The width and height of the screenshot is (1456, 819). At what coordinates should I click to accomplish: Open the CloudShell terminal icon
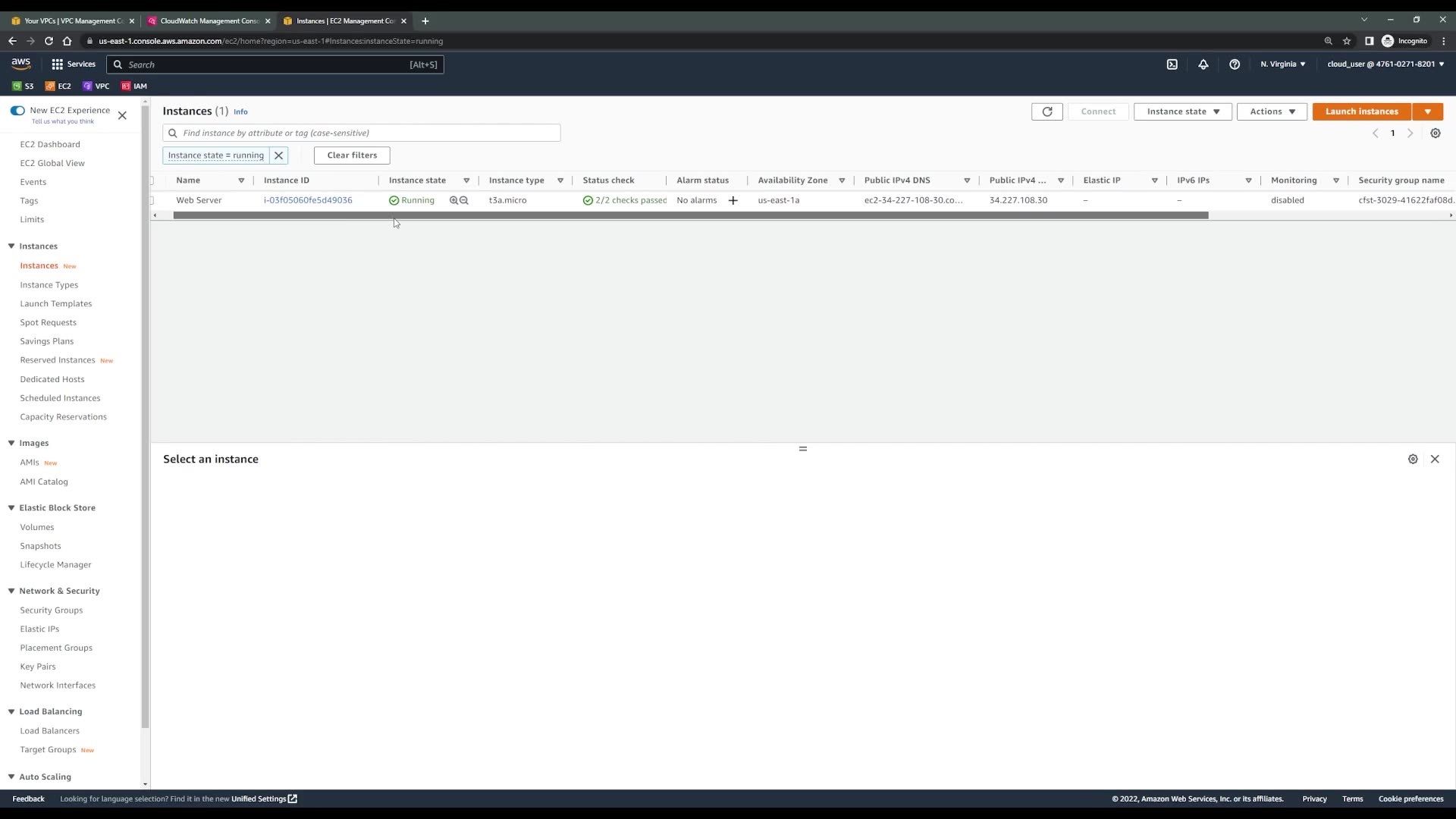click(x=1172, y=64)
